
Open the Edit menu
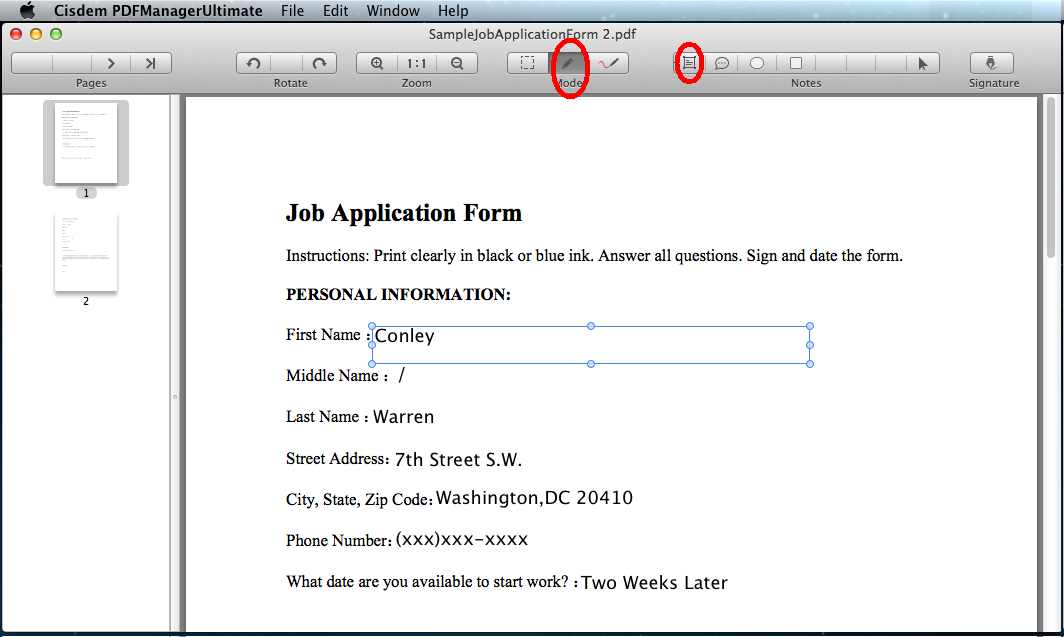tap(335, 11)
